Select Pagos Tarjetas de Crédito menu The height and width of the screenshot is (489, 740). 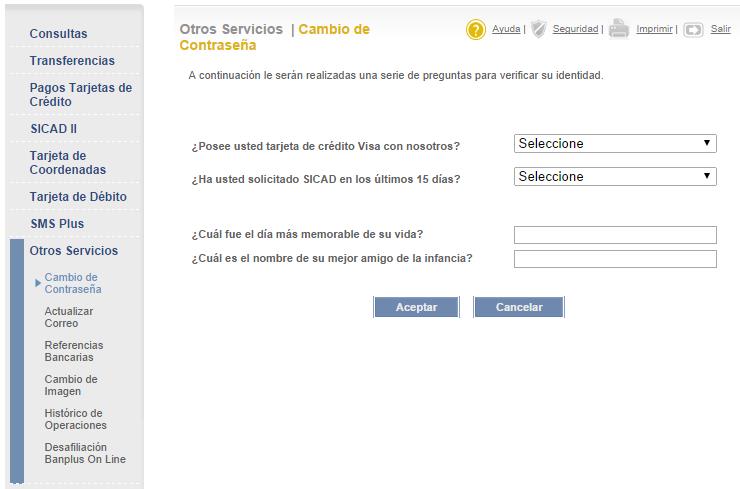tap(80, 94)
